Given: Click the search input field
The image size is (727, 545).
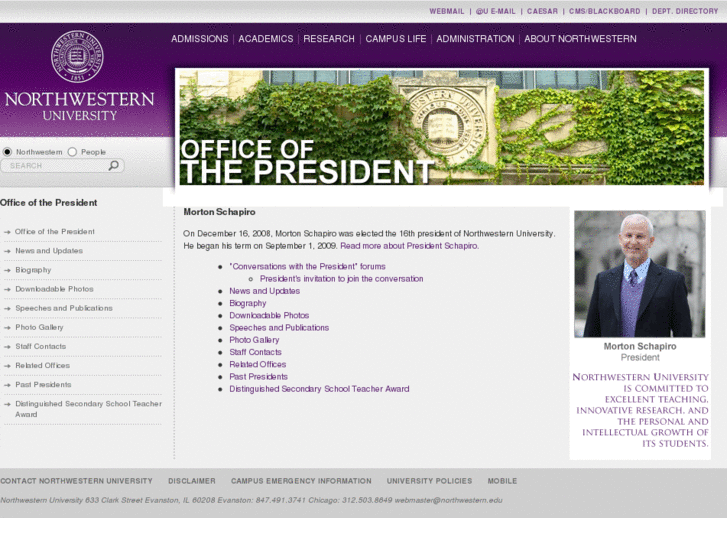Looking at the screenshot, I should [55, 166].
